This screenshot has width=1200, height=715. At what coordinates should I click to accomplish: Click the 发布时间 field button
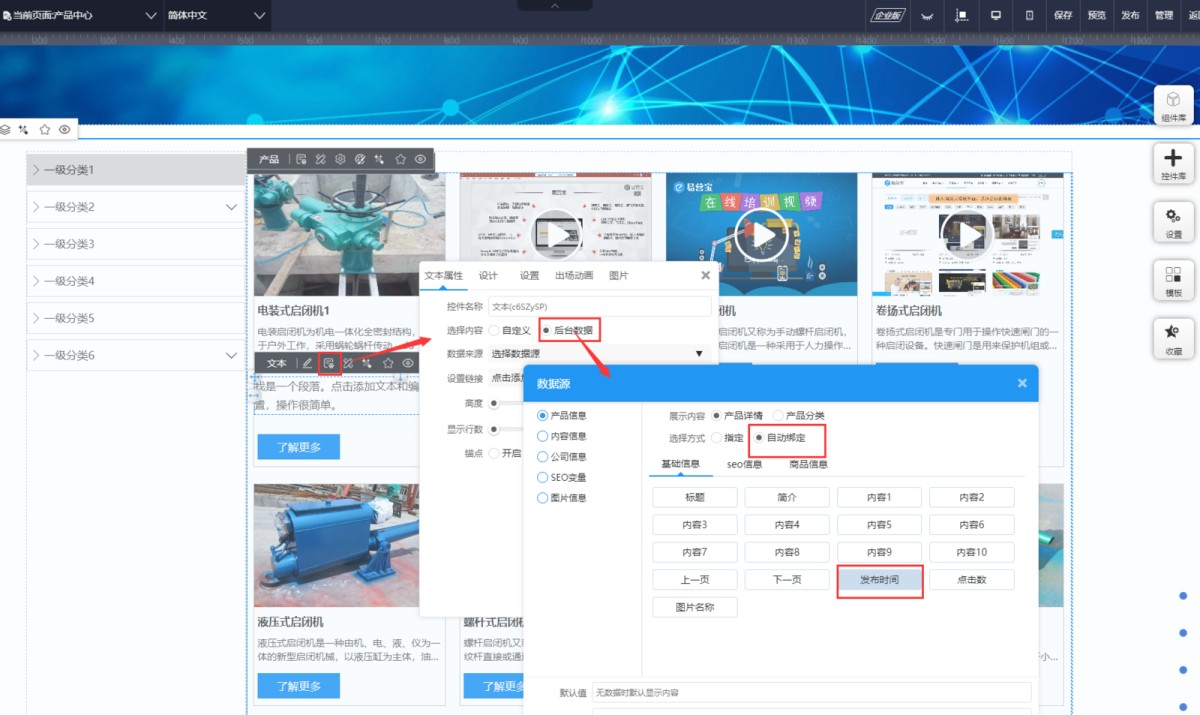pyautogui.click(x=879, y=580)
